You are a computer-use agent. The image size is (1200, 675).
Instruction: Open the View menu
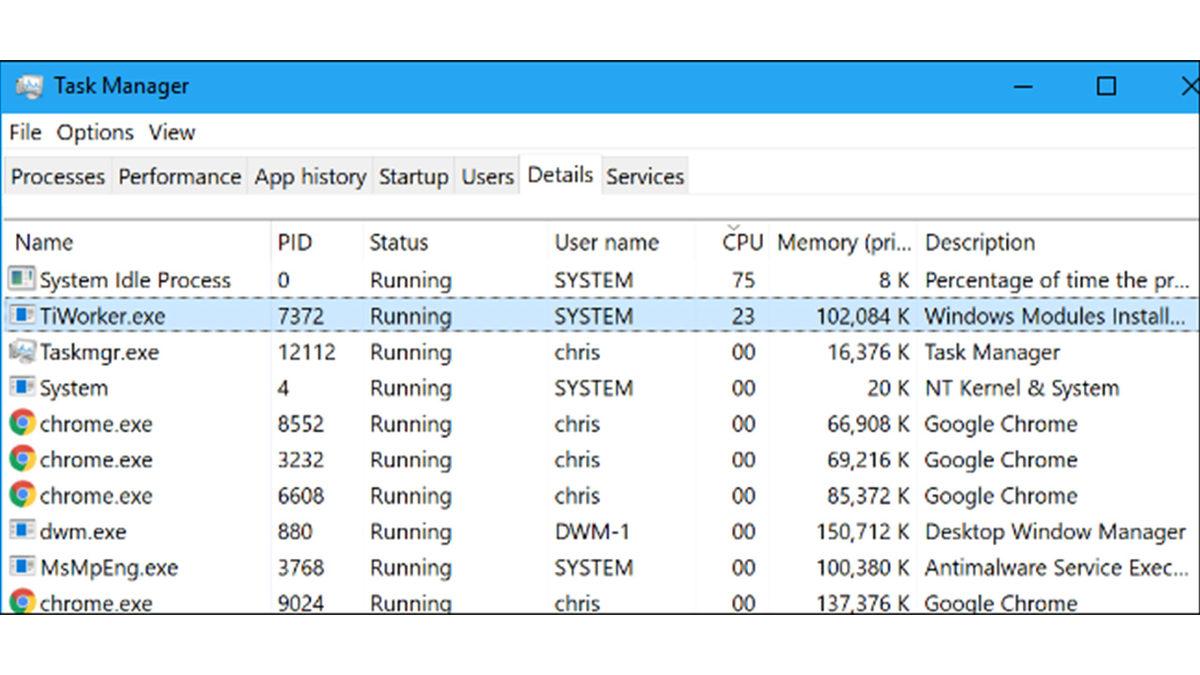coord(172,132)
